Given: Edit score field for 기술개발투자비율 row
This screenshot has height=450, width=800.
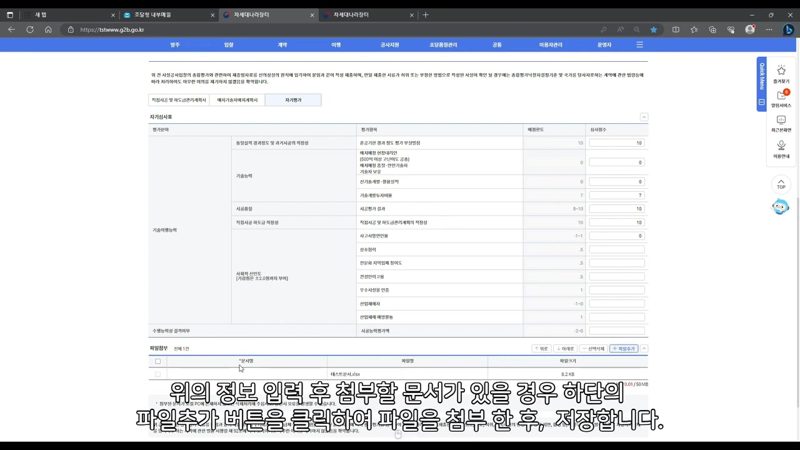Looking at the screenshot, I should pyautogui.click(x=616, y=195).
